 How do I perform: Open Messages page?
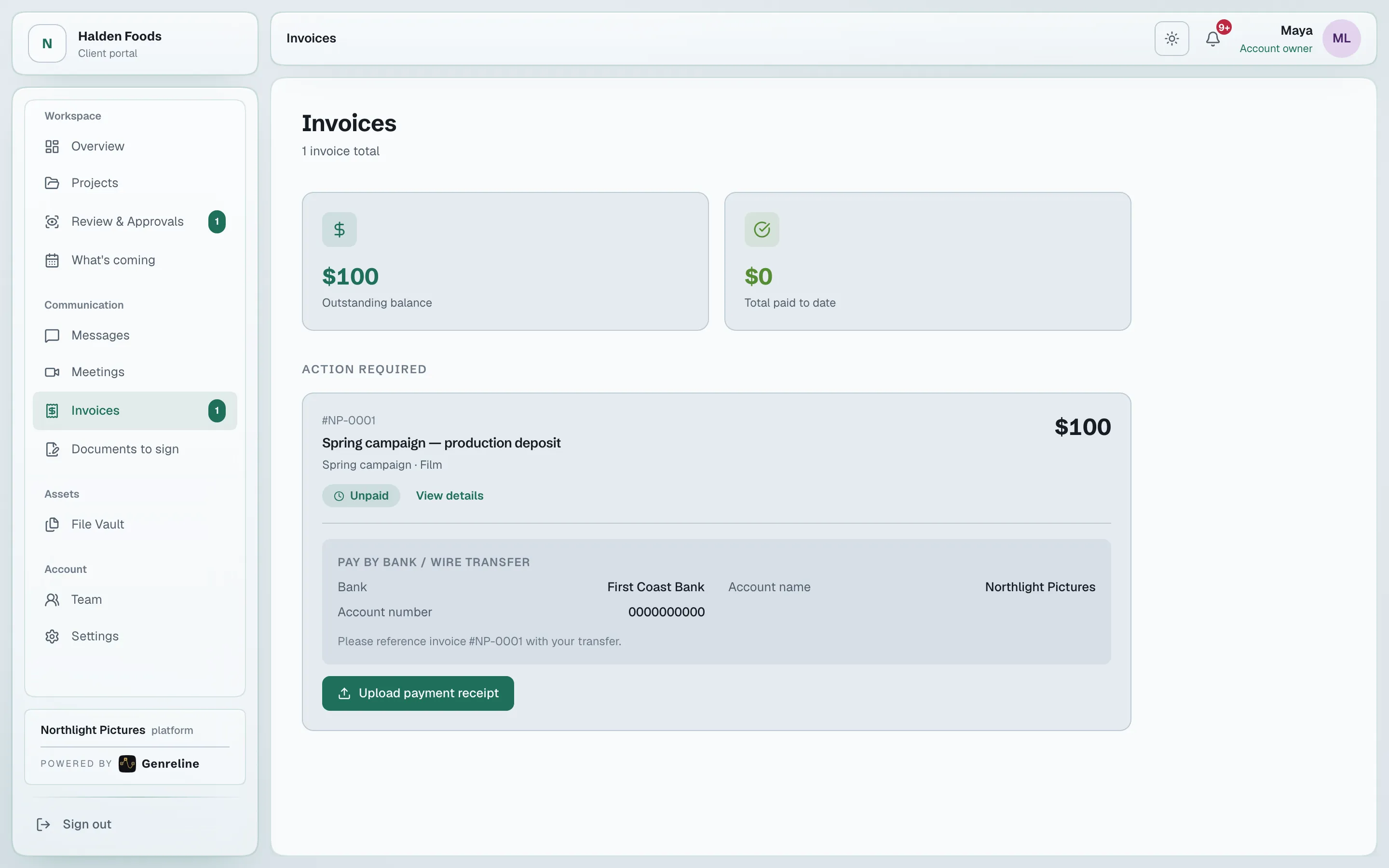click(x=135, y=335)
